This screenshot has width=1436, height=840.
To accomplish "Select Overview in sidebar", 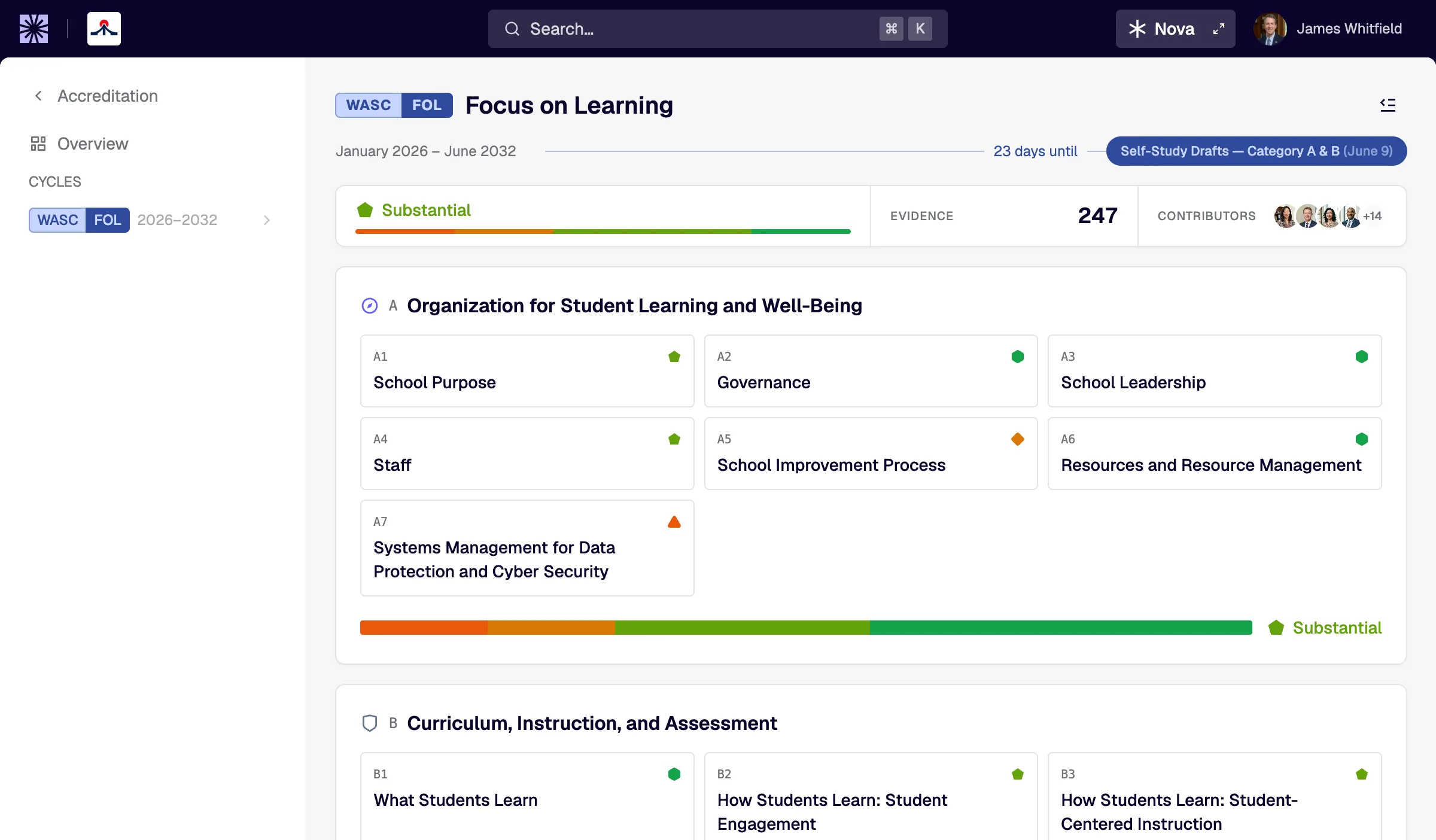I will [93, 144].
